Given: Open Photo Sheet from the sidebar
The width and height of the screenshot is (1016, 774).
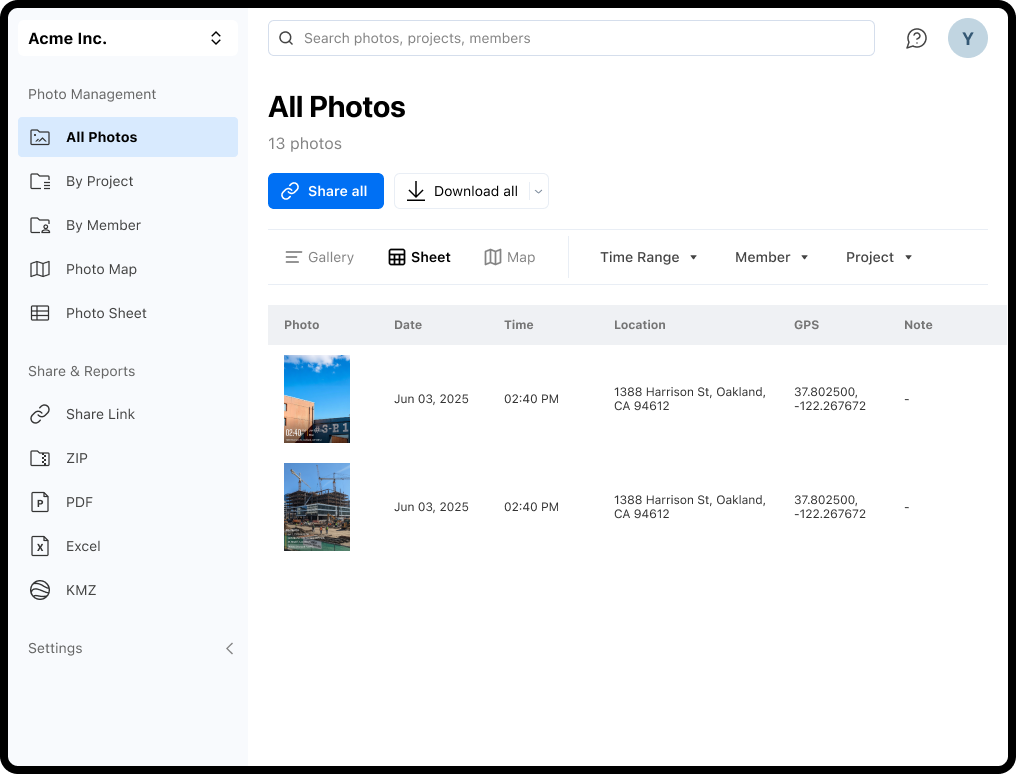Looking at the screenshot, I should [x=128, y=313].
